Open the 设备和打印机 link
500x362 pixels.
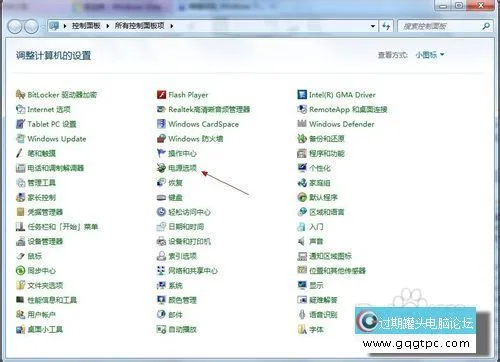click(x=190, y=241)
